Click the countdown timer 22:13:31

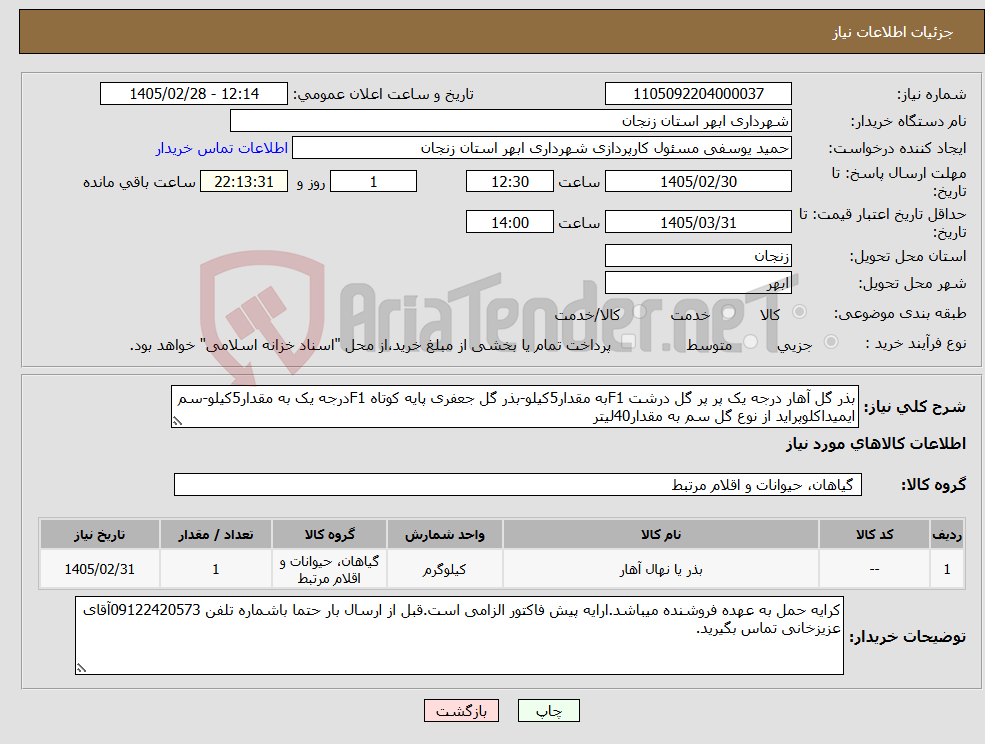(x=244, y=182)
